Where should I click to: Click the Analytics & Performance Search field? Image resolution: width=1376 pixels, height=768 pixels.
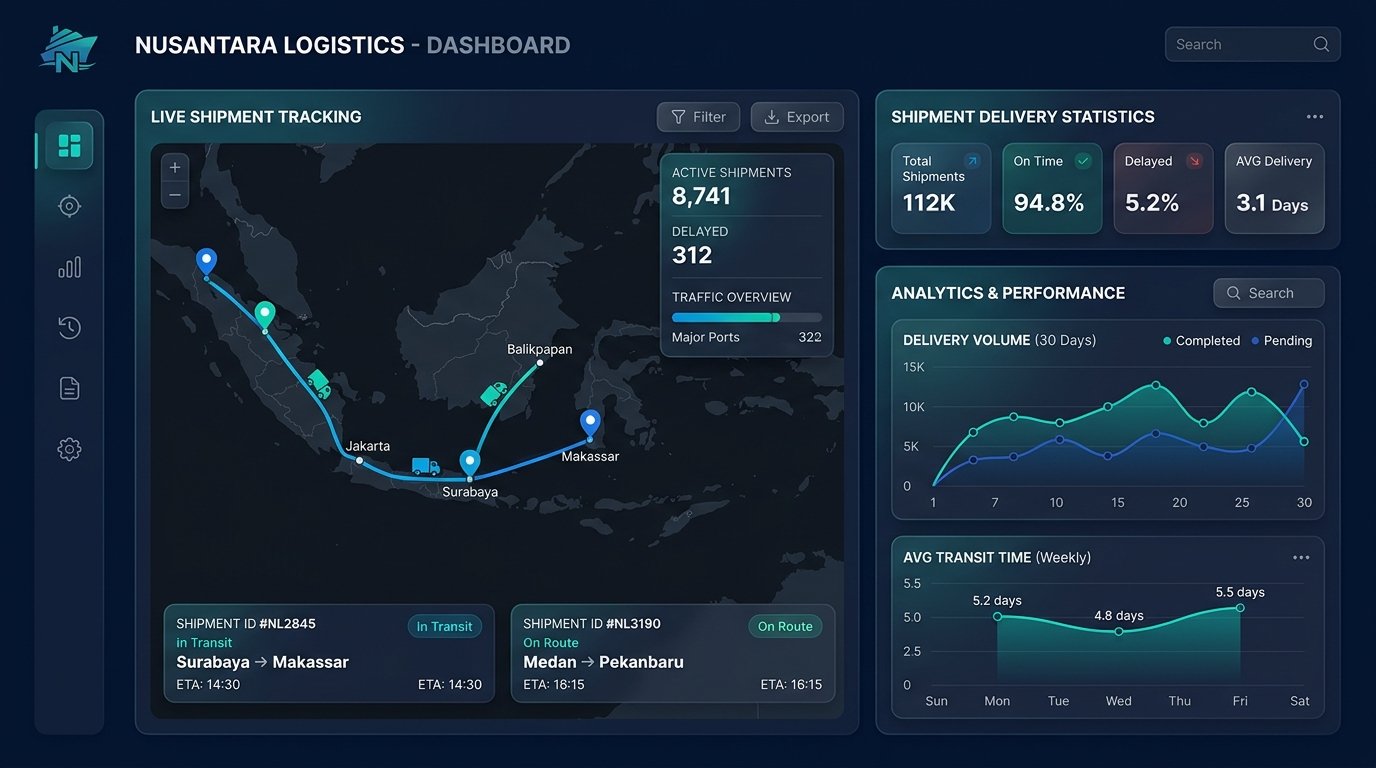(x=1269, y=293)
